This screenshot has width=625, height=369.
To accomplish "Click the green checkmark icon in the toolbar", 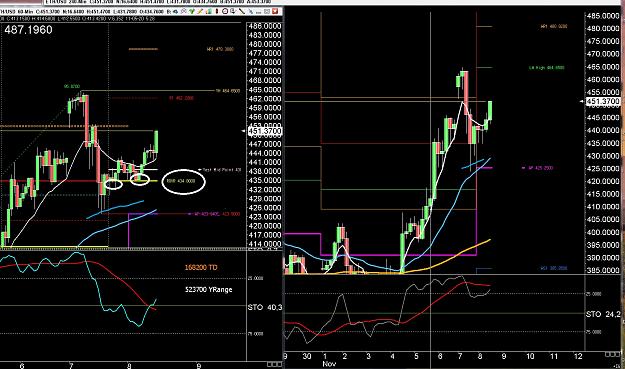I will coord(192,11).
